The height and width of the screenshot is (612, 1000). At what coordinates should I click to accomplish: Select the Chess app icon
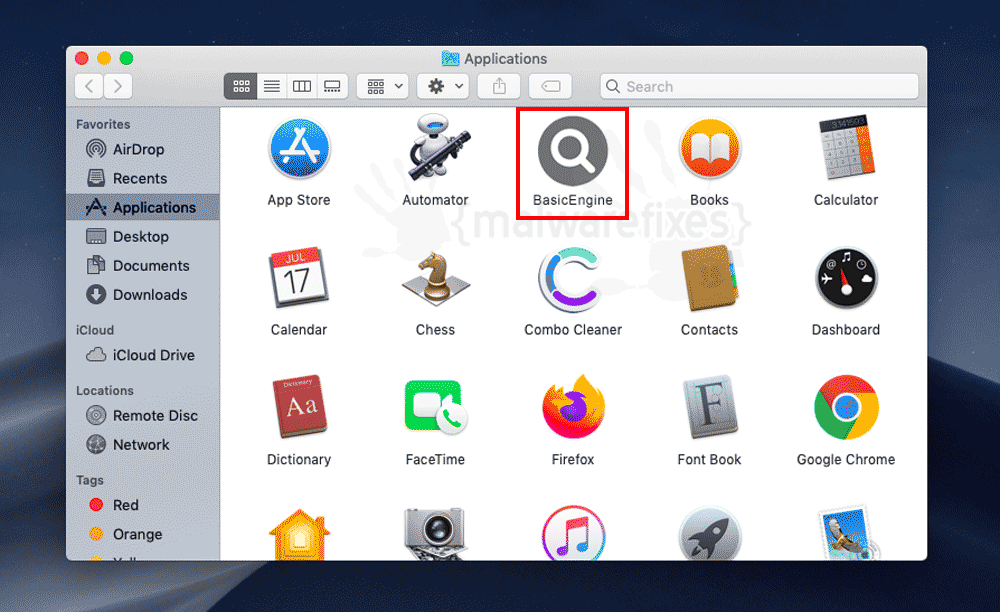(x=436, y=278)
